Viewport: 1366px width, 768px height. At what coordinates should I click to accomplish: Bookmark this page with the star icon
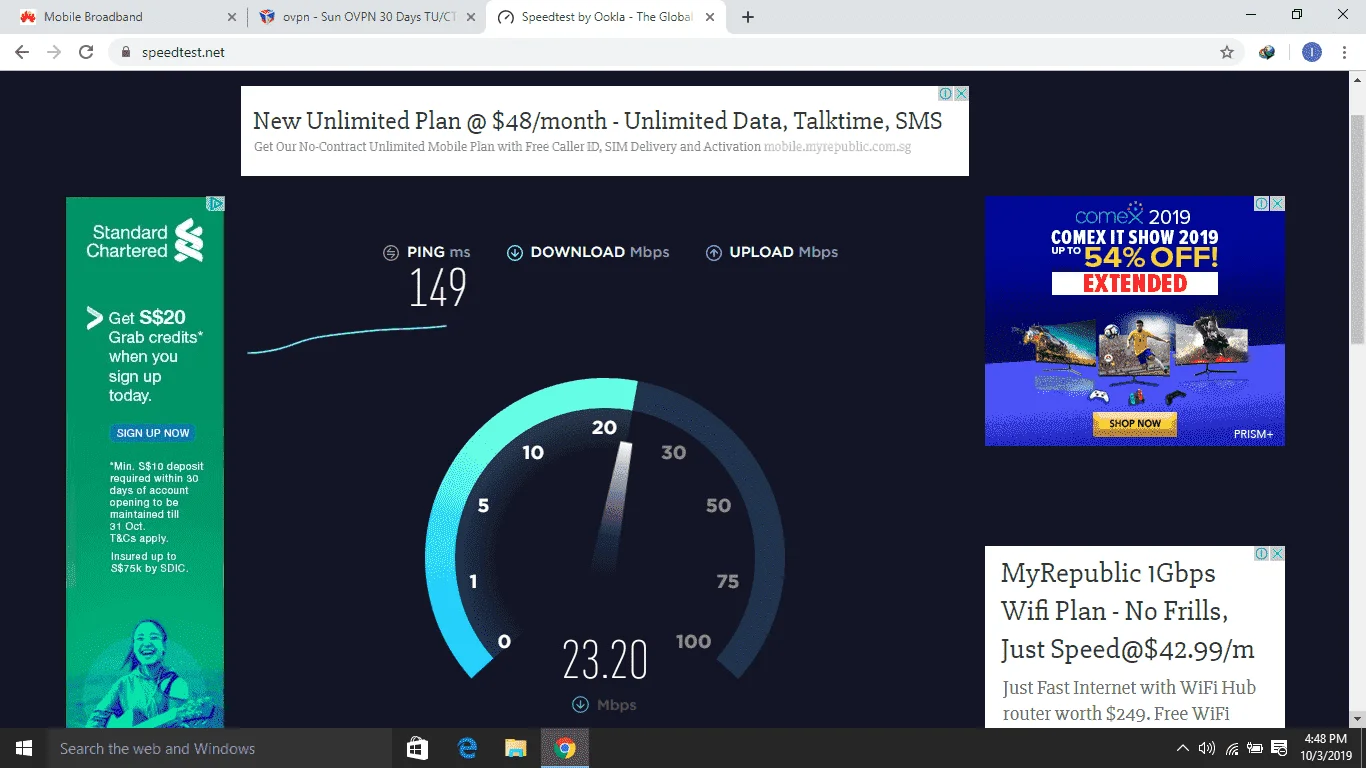(x=1227, y=53)
